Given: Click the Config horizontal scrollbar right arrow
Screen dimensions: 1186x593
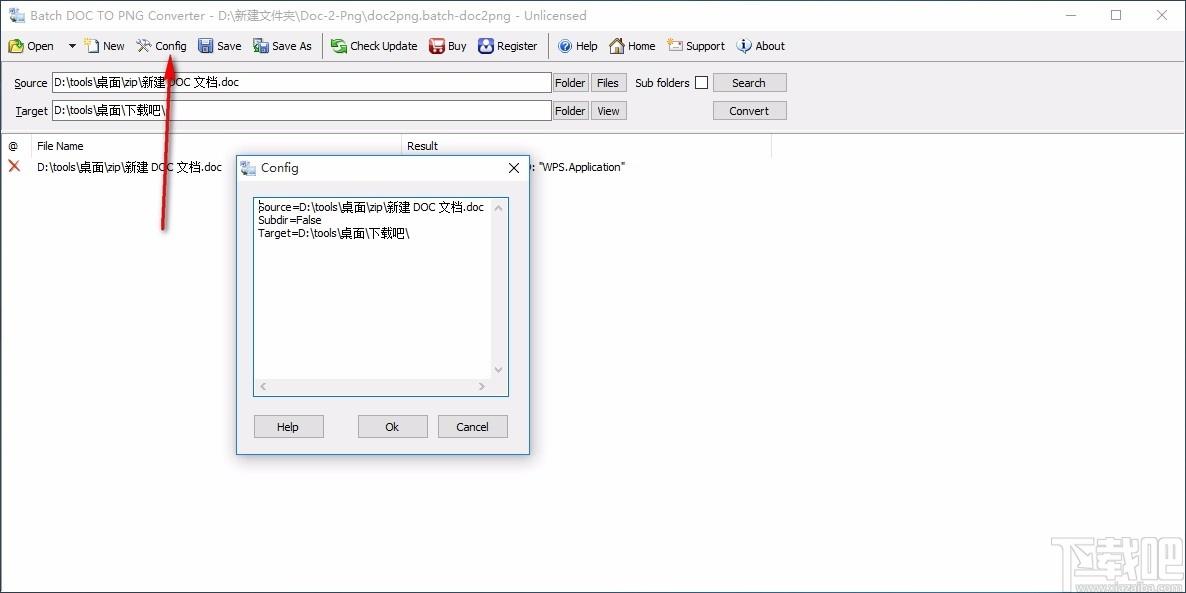Looking at the screenshot, I should tap(482, 387).
